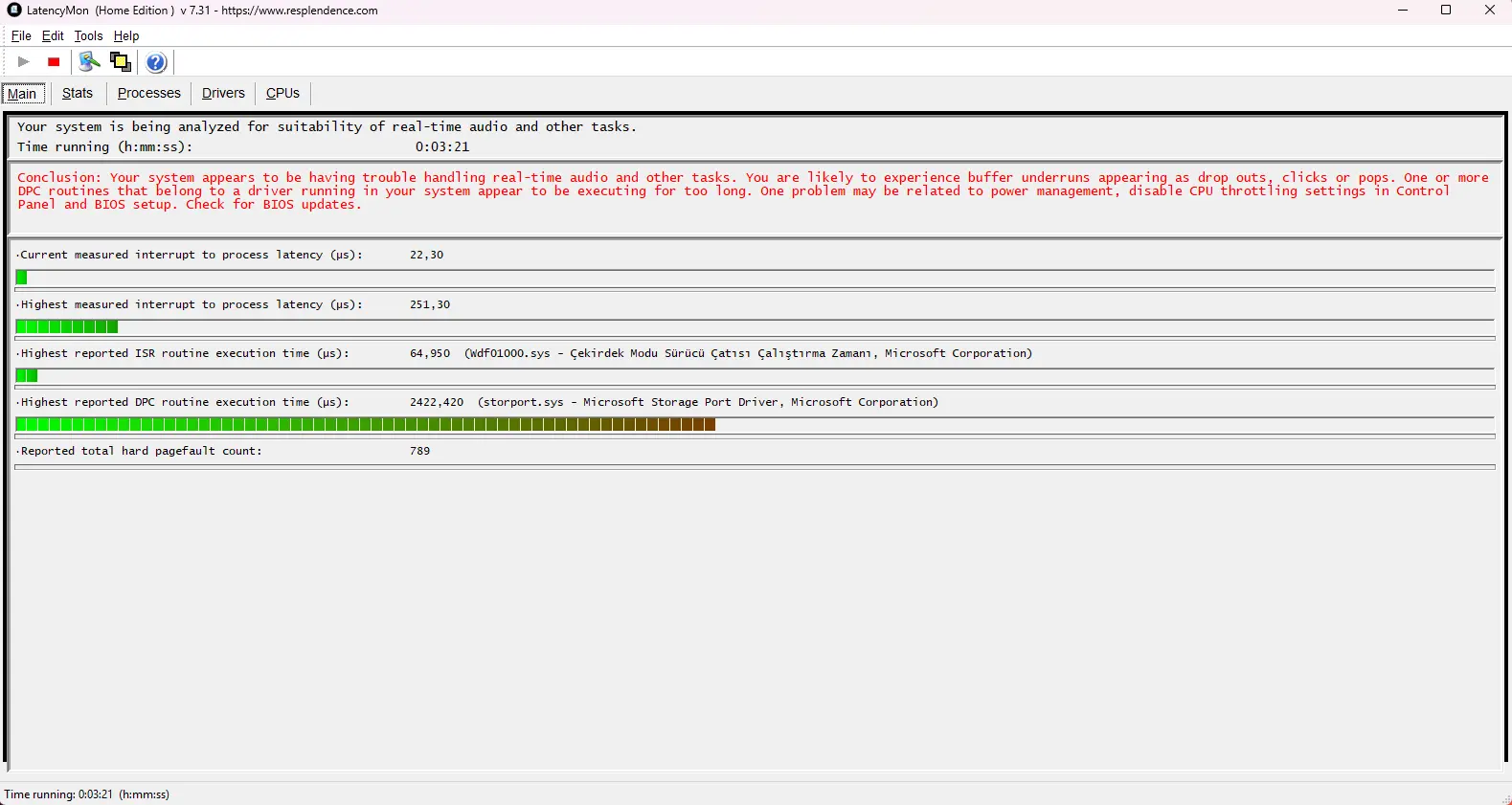Click 'Current measured interrupt to process latency' label
The height and width of the screenshot is (805, 1512).
(x=190, y=255)
